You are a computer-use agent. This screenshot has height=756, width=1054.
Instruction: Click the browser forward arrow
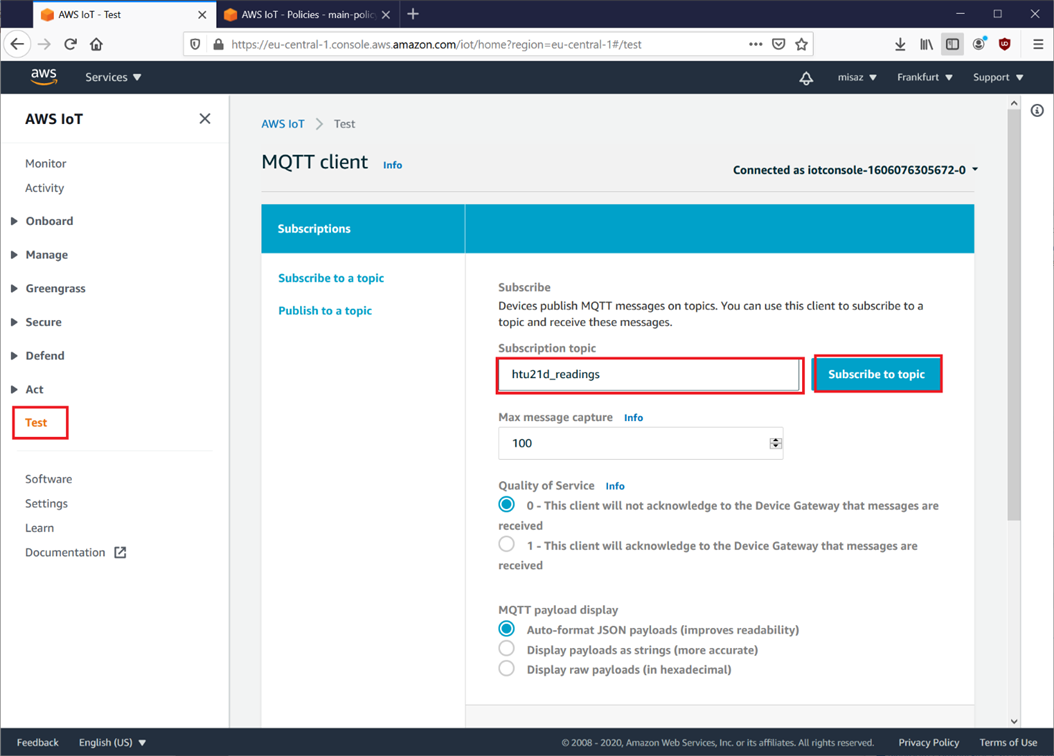pyautogui.click(x=44, y=44)
